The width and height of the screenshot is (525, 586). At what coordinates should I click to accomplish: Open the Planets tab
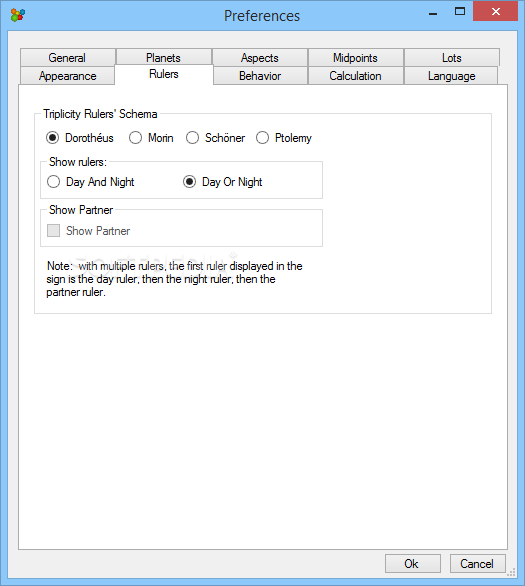coord(164,58)
